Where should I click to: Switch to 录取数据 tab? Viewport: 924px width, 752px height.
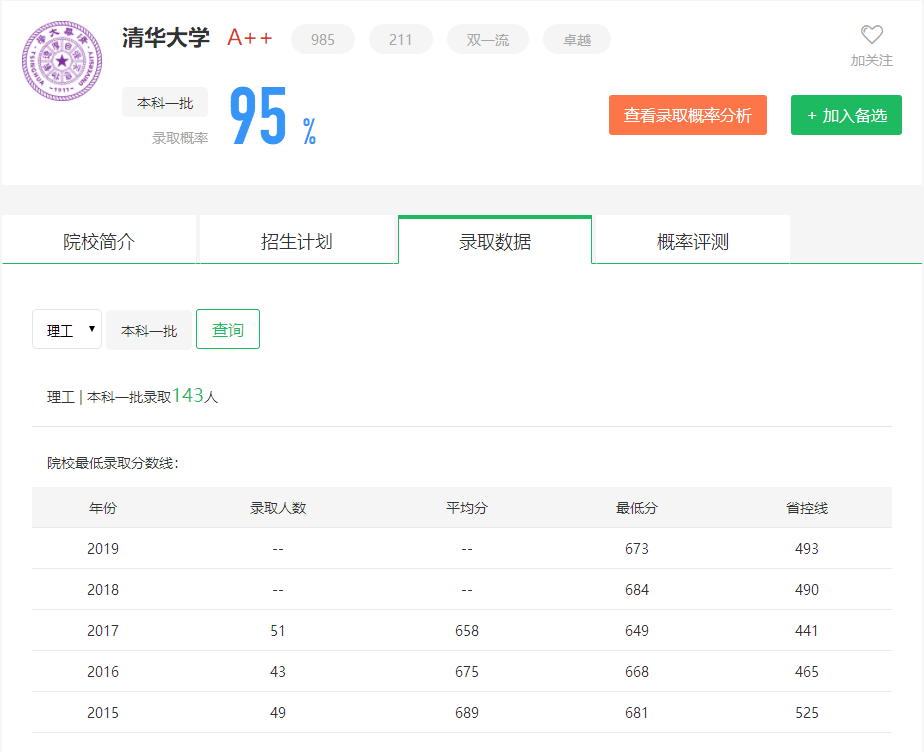(x=495, y=240)
